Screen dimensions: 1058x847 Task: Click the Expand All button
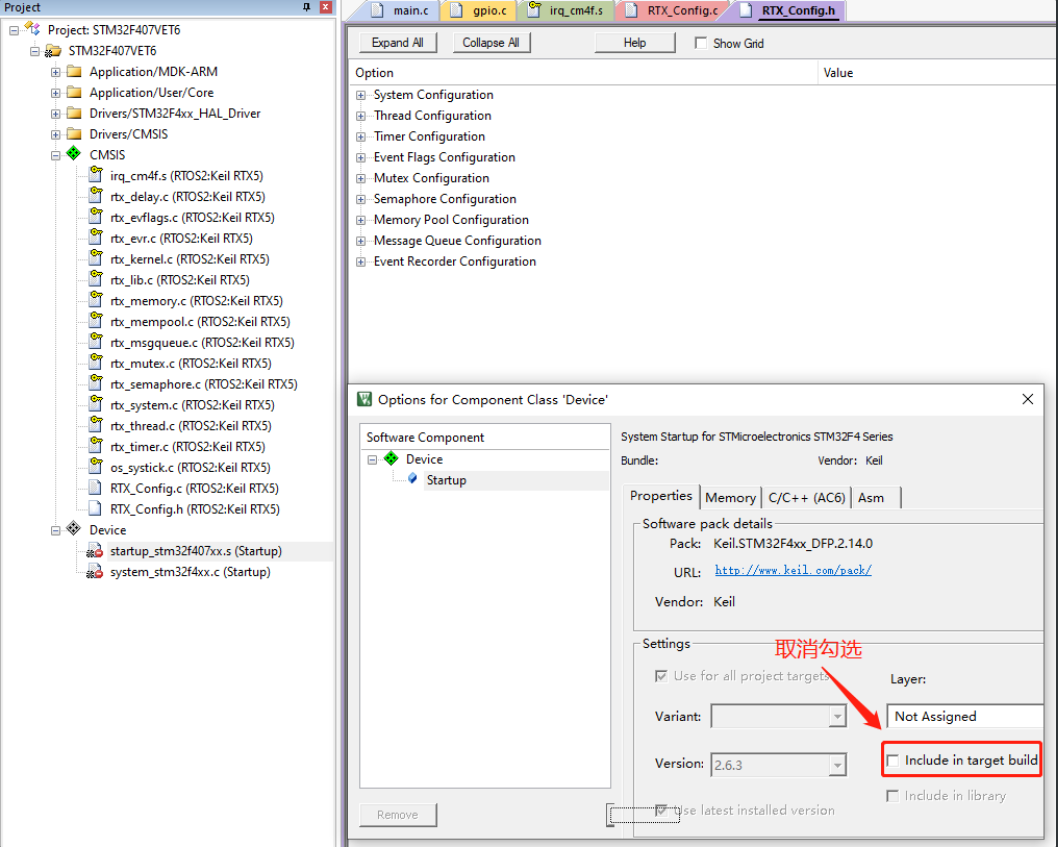397,42
